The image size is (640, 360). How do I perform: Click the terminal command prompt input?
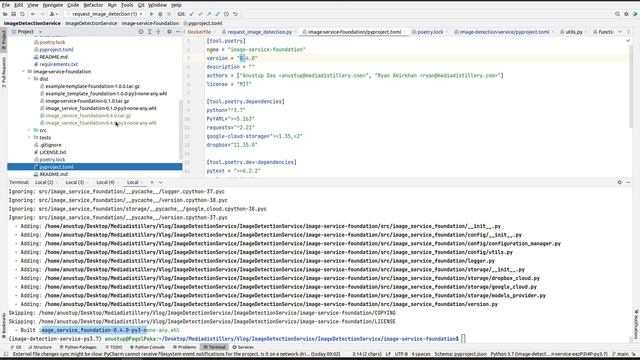click(x=464, y=339)
